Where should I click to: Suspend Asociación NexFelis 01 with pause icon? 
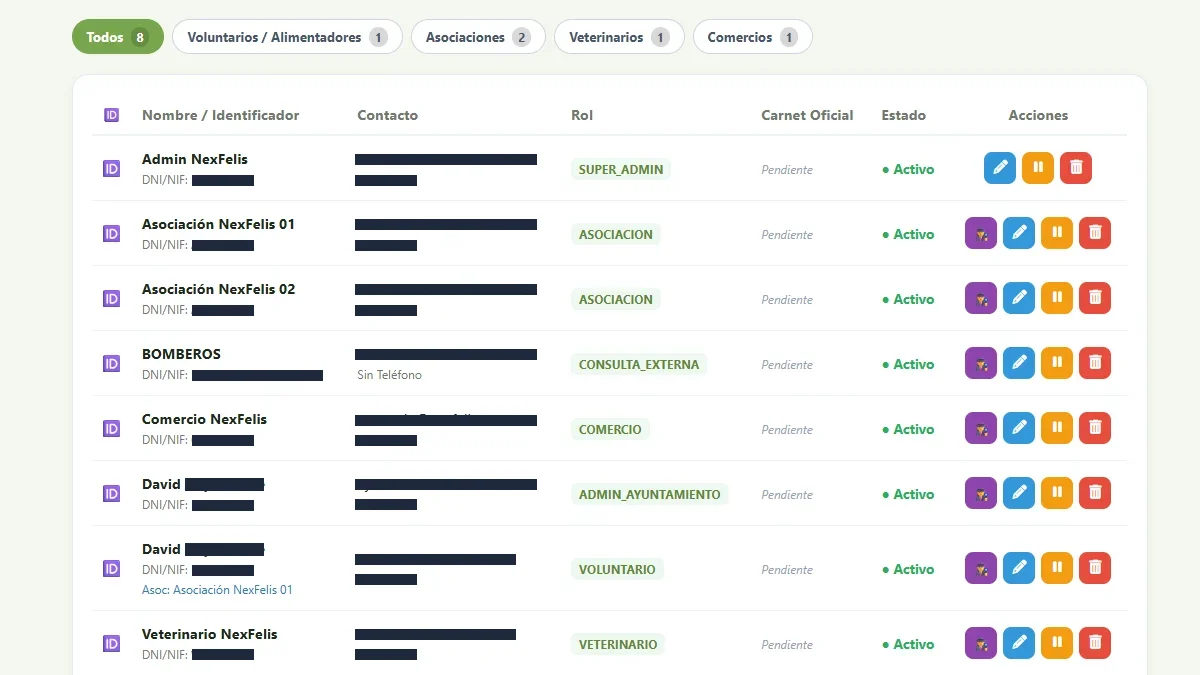tap(1057, 233)
